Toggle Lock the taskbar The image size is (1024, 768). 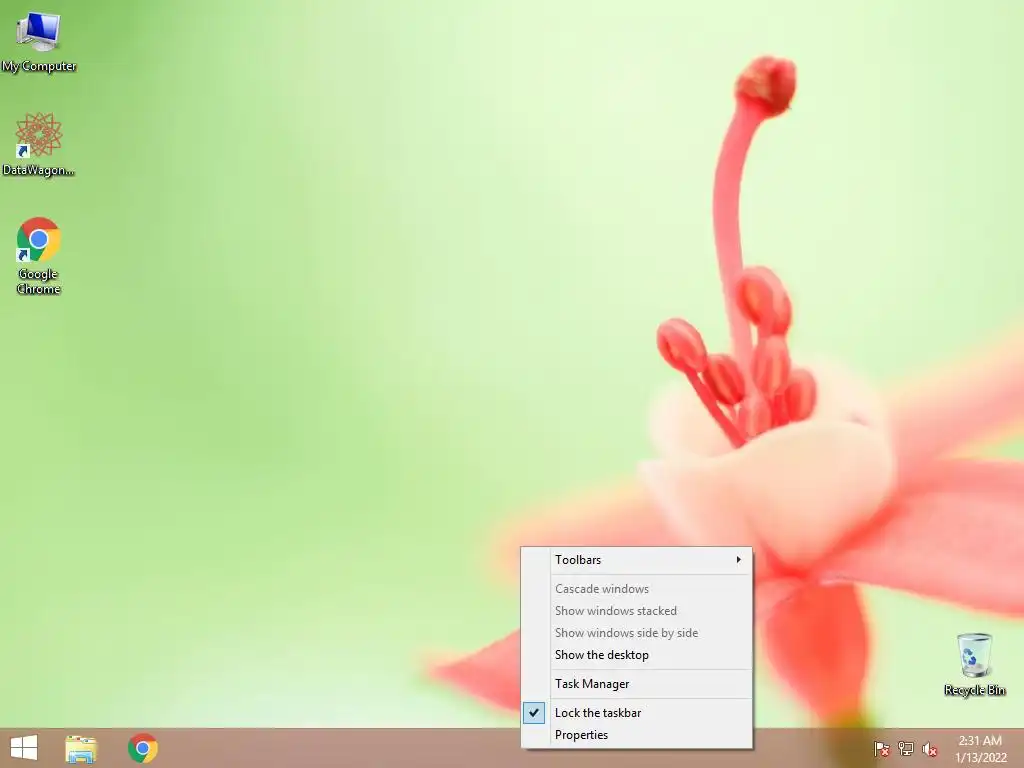636,712
